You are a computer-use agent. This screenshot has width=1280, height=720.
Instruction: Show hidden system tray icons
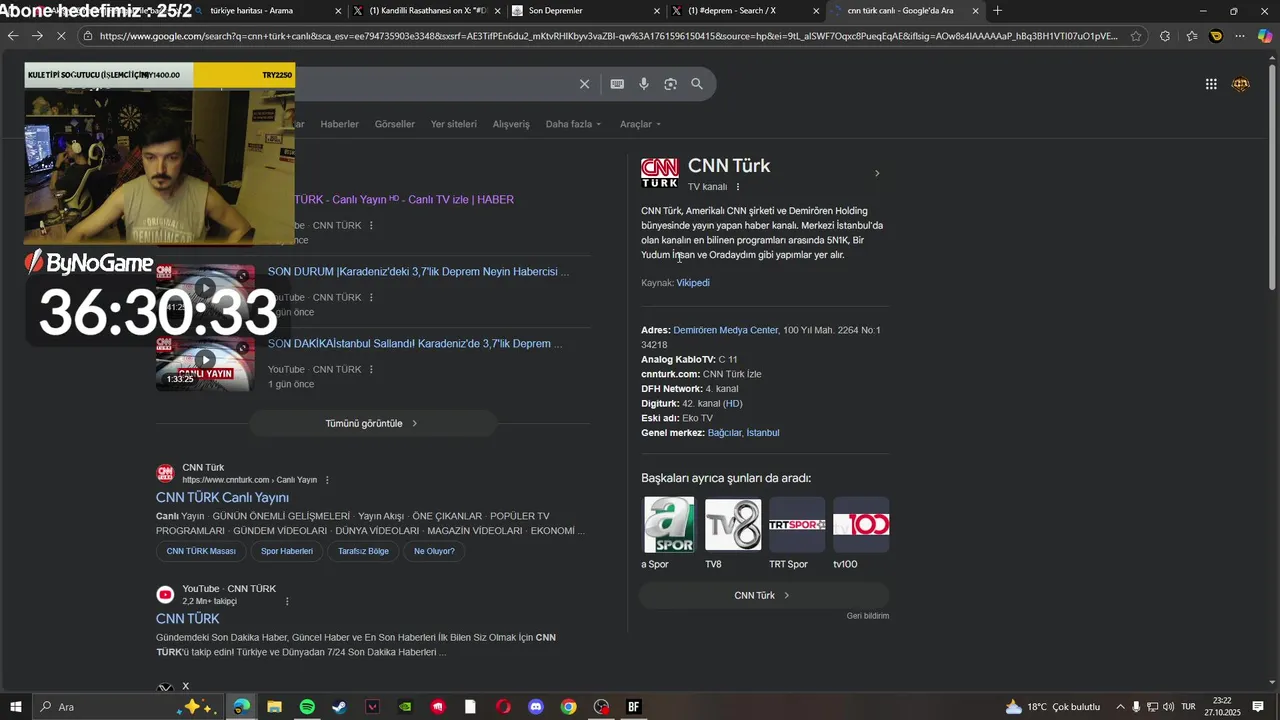pos(1120,707)
